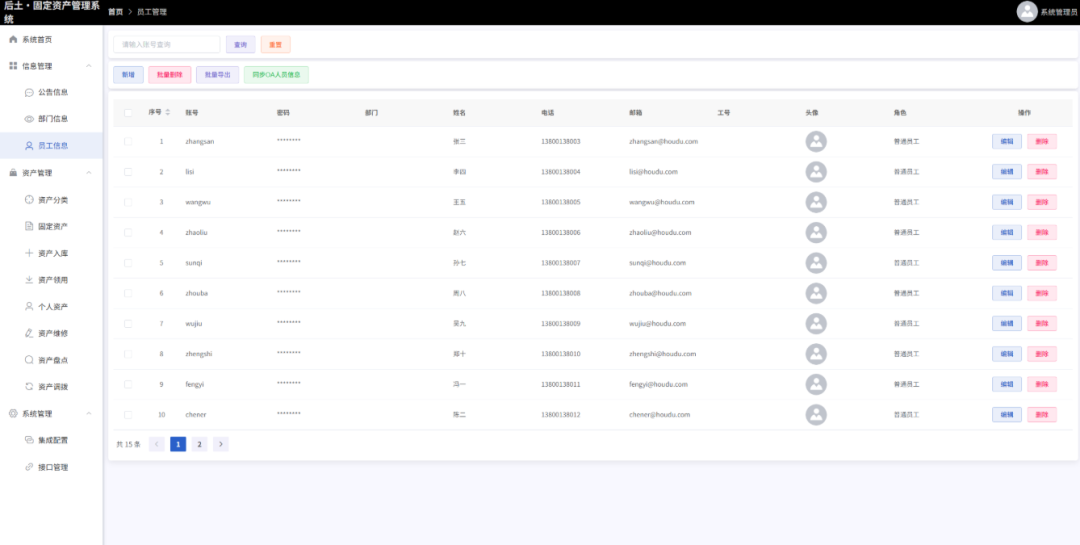Open 系统首页 home icon in sidebar
The image size is (1080, 545).
point(13,39)
